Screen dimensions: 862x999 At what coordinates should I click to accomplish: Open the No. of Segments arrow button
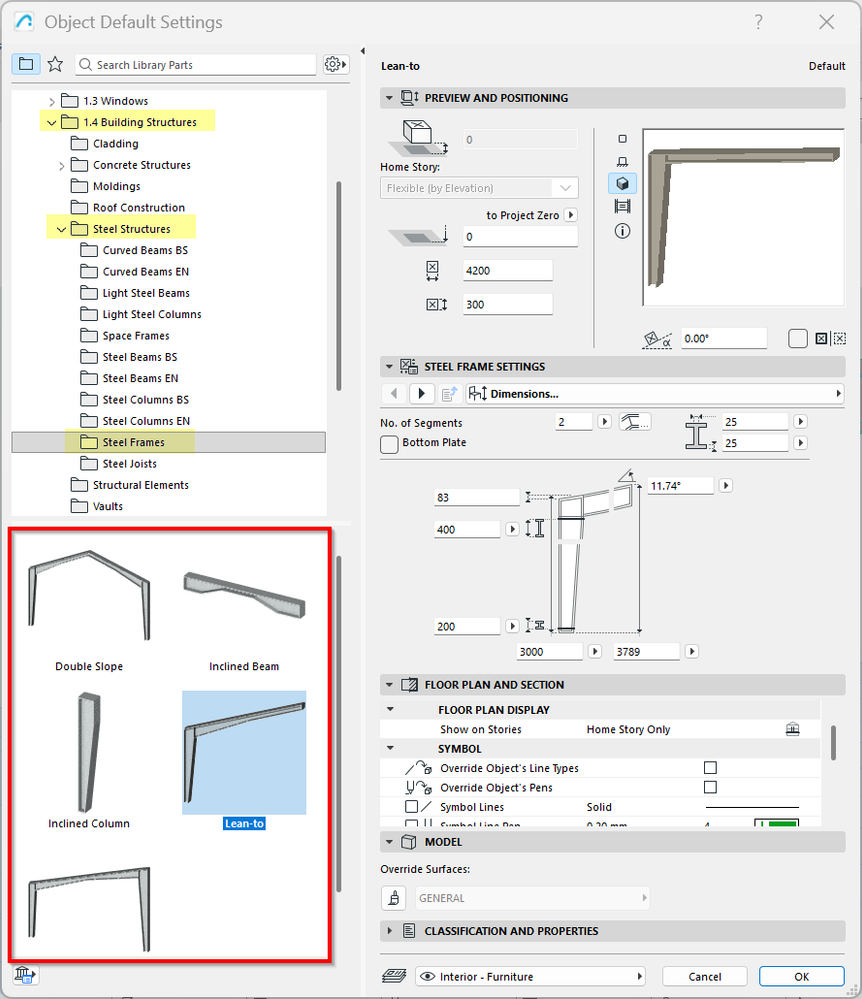tap(605, 422)
